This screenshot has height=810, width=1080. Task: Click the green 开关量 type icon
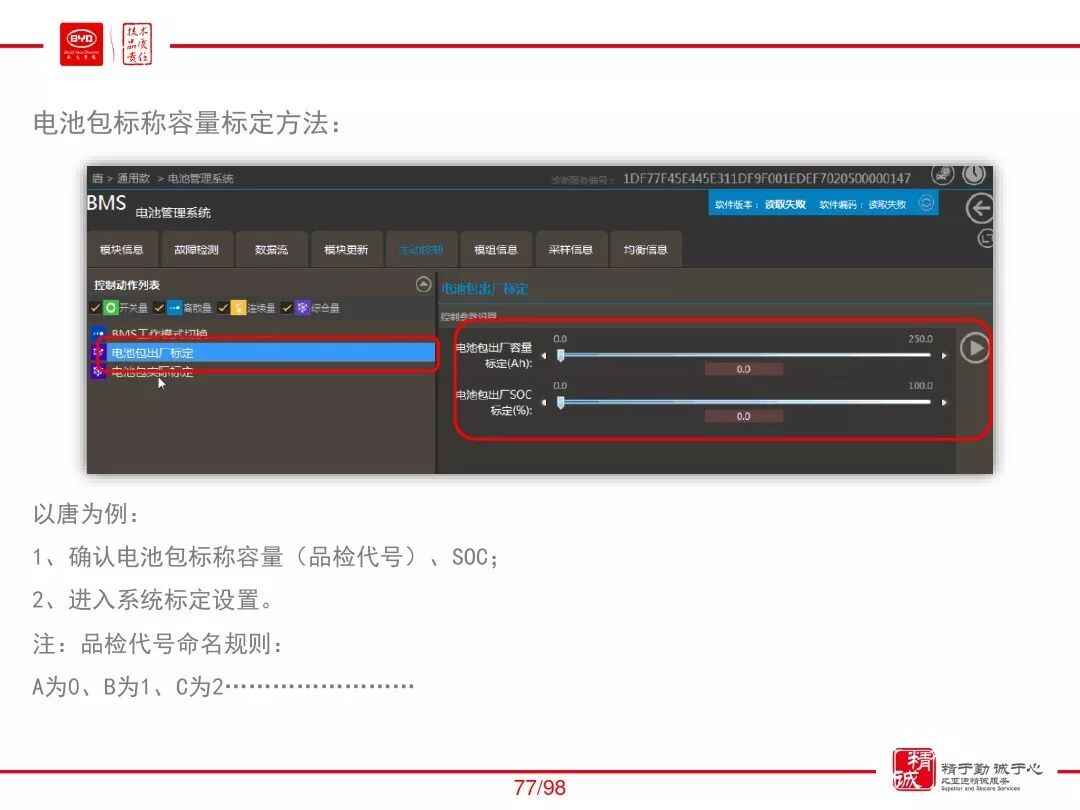[111, 307]
